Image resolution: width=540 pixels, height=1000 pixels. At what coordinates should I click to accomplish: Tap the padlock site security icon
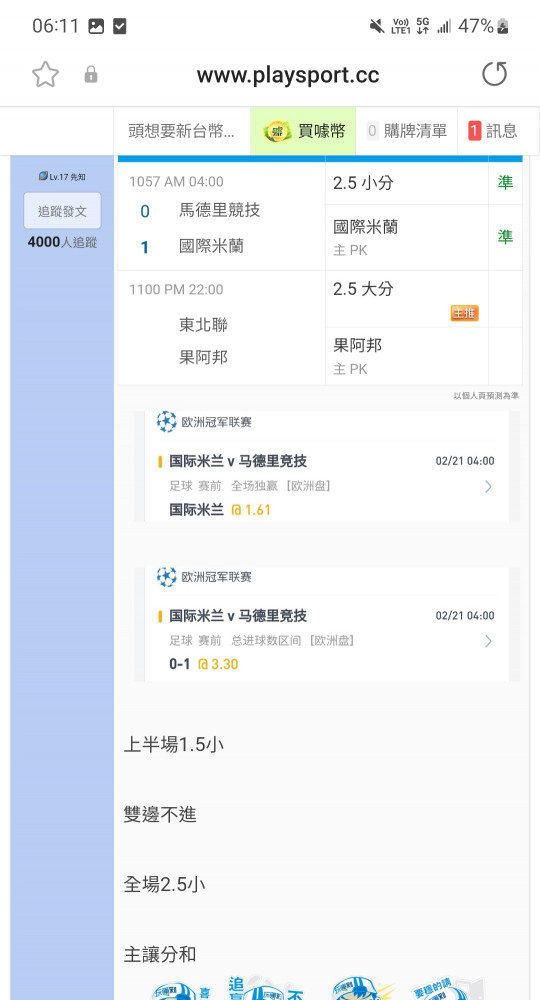[91, 75]
